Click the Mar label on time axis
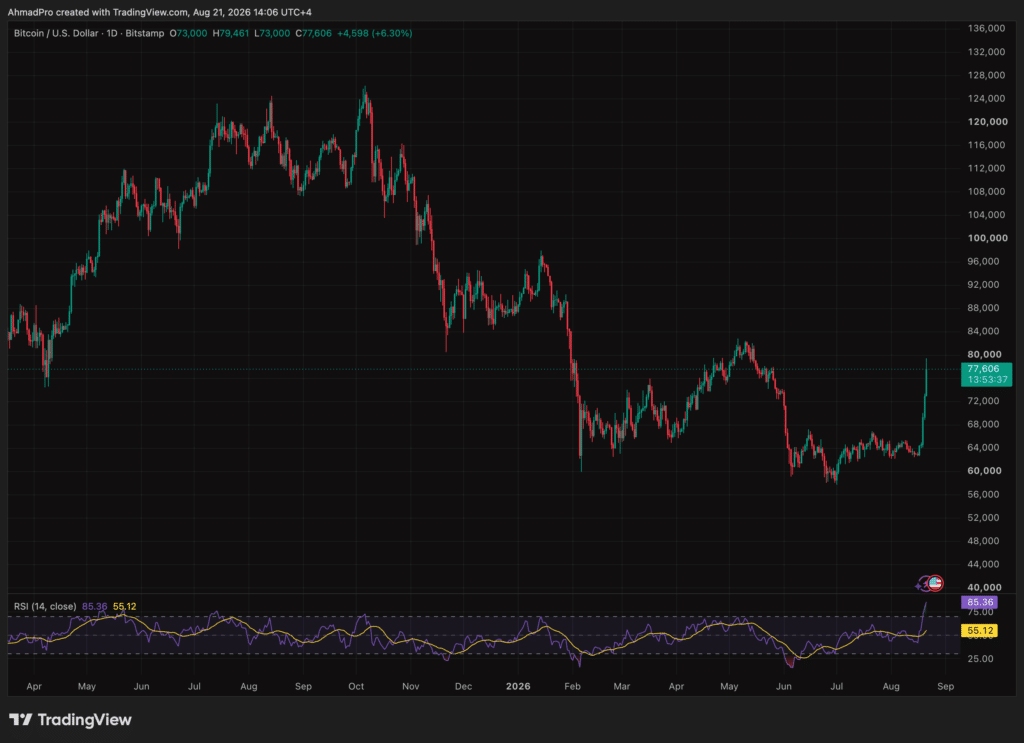 622,686
